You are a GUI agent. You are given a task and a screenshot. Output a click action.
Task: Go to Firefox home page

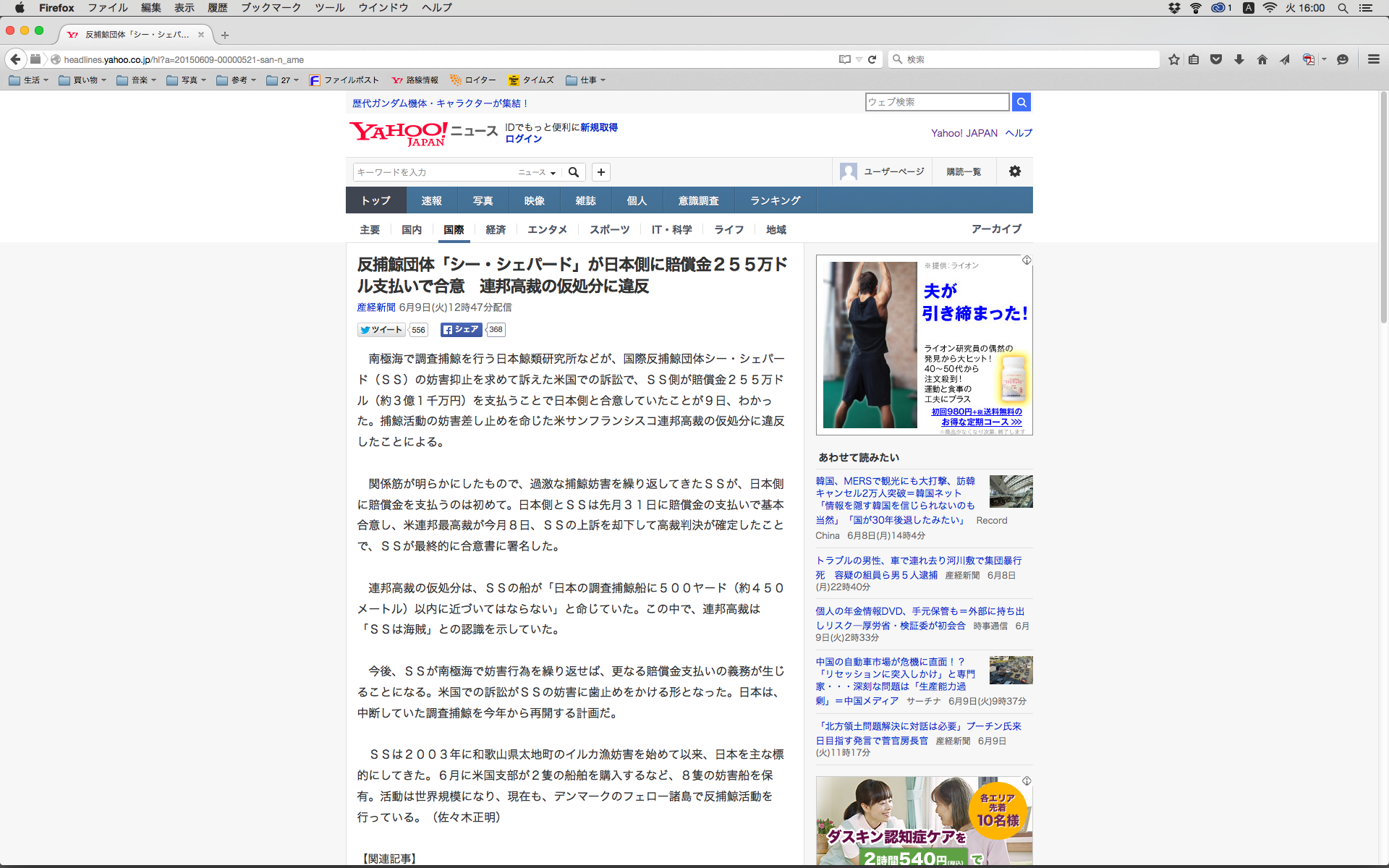click(x=1262, y=59)
